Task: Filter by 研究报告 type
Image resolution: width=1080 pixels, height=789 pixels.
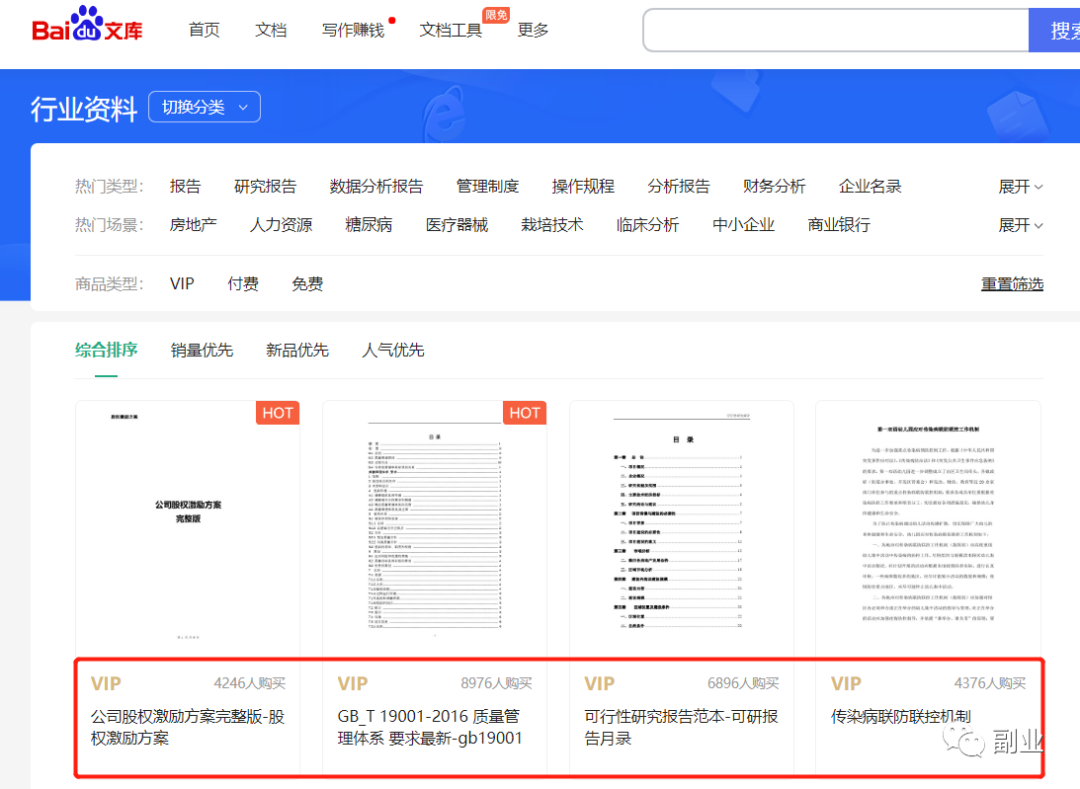Action: 265,187
